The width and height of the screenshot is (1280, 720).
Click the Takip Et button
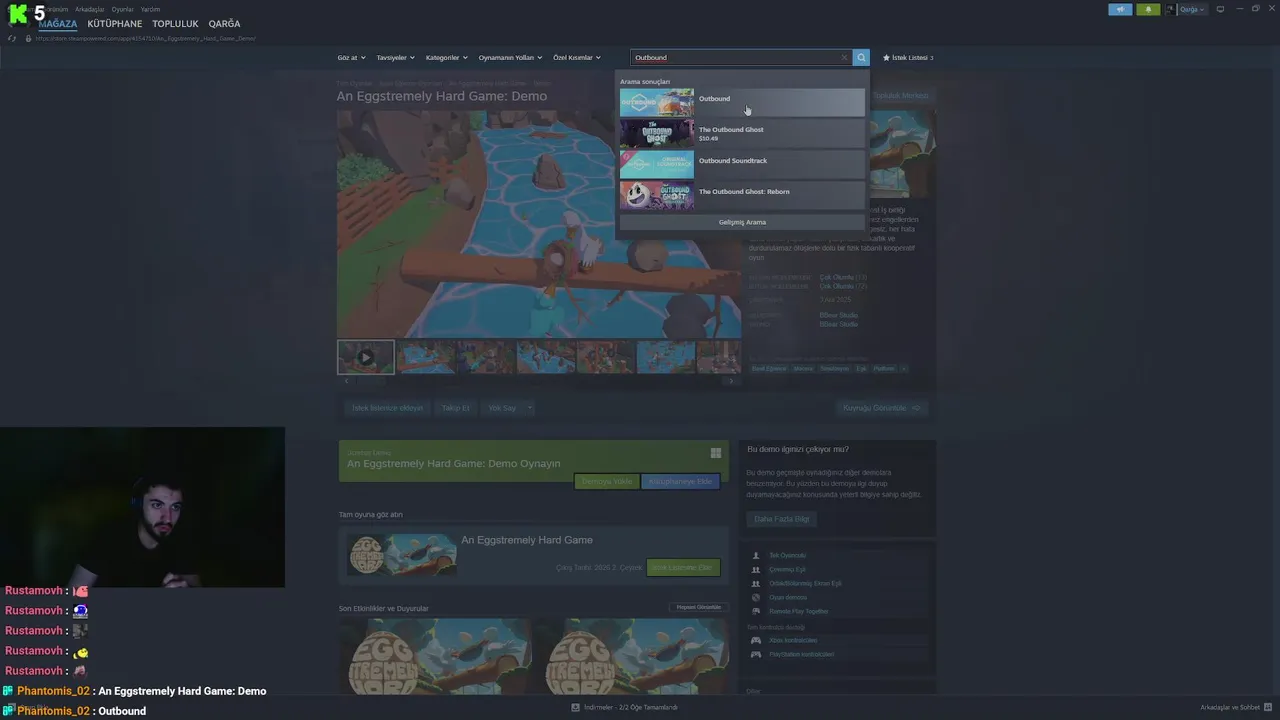click(456, 408)
